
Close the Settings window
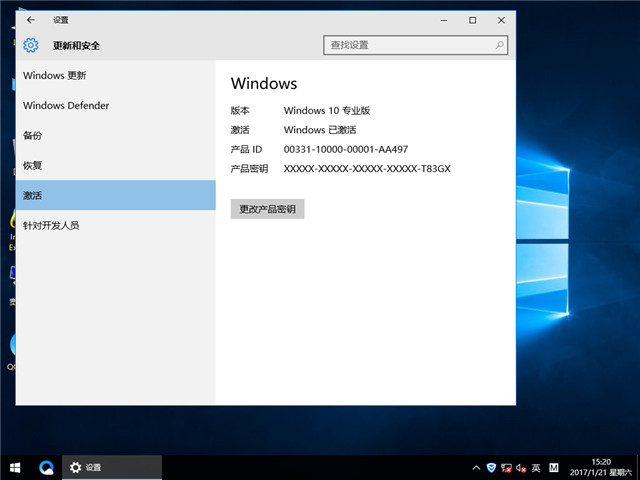[x=501, y=20]
